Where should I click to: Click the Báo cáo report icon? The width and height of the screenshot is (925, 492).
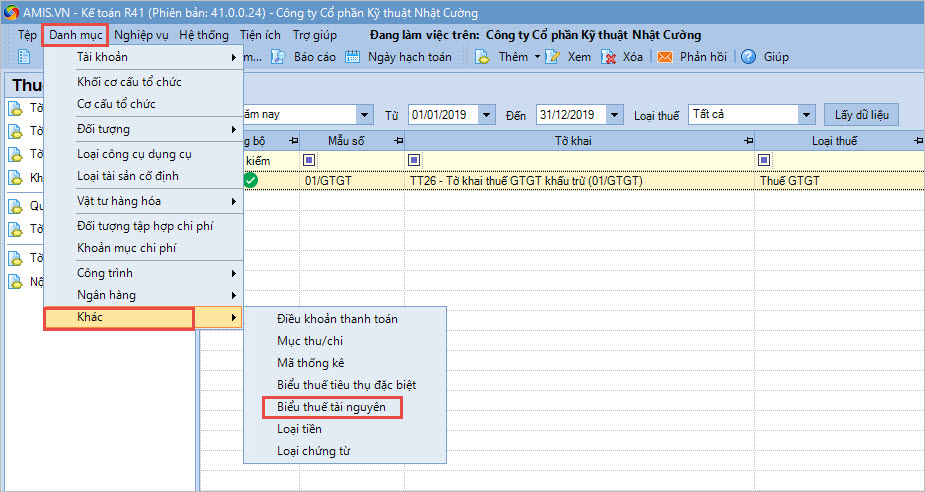281,57
